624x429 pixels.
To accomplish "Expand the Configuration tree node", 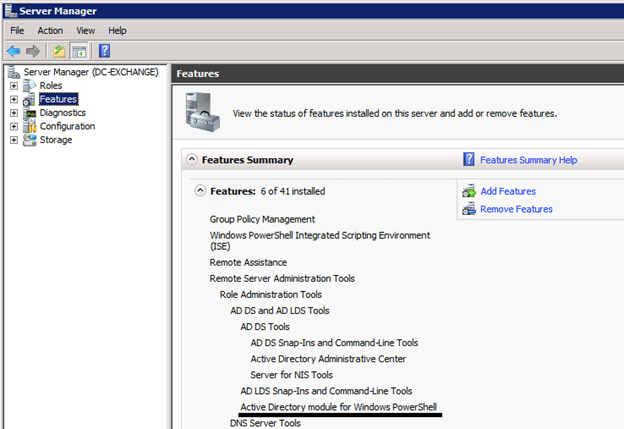I will [14, 127].
